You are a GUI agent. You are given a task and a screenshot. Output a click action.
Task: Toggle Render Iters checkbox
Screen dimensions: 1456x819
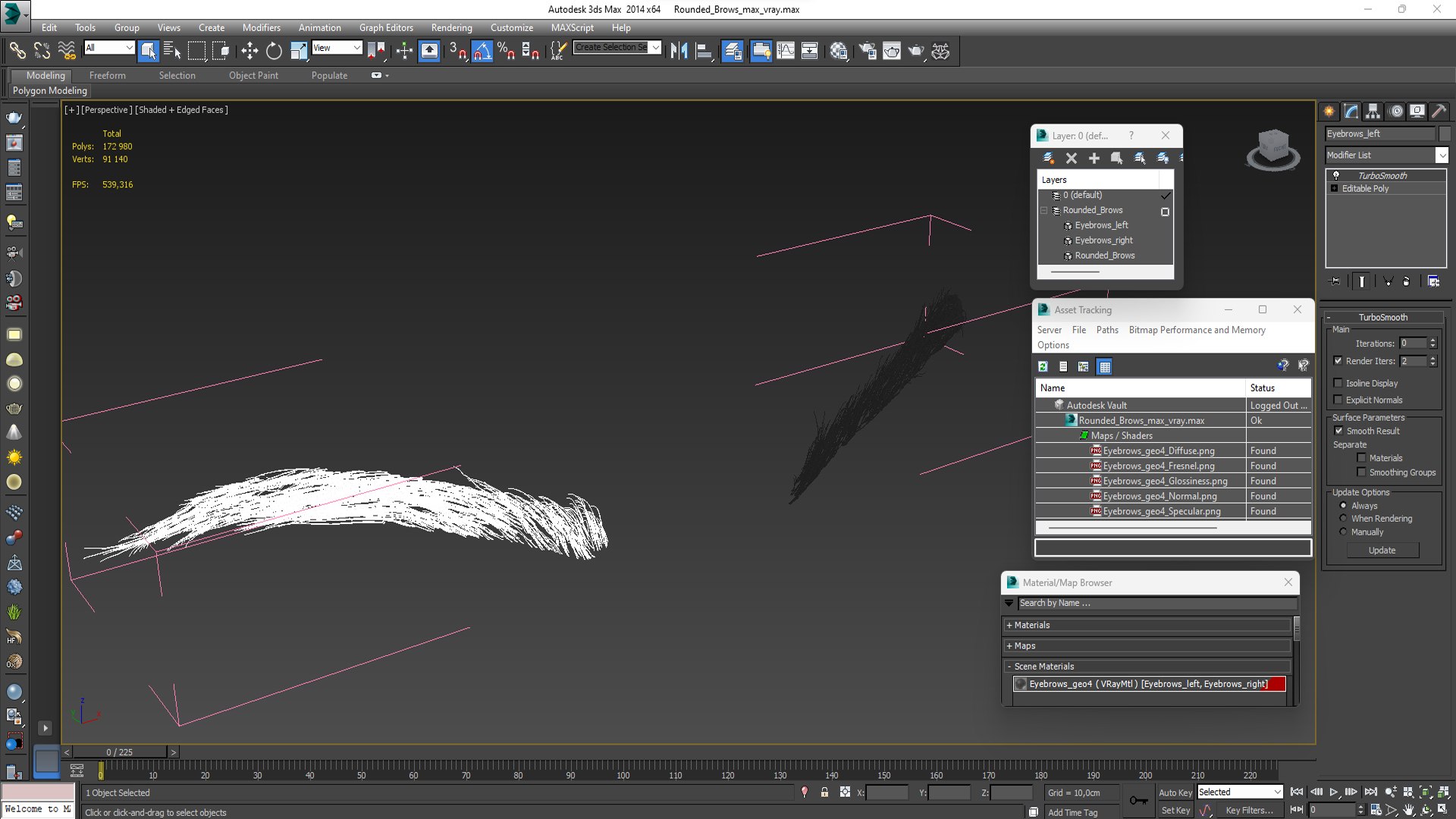(x=1338, y=361)
